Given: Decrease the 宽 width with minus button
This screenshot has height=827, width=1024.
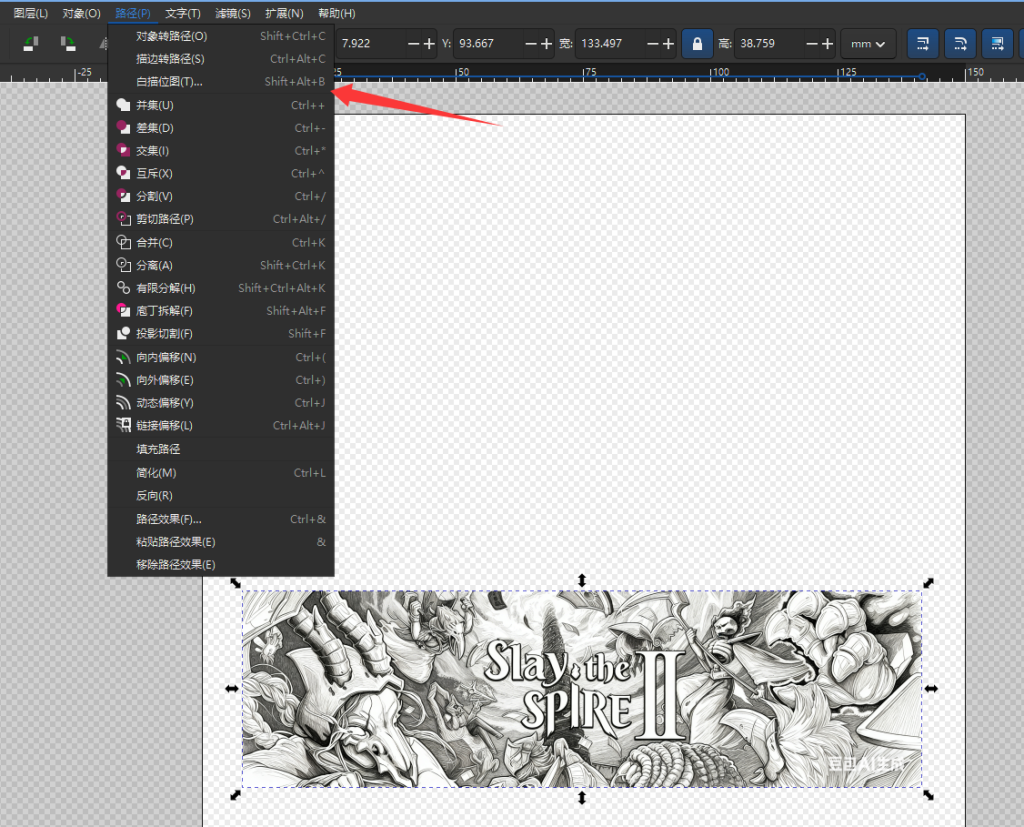Looking at the screenshot, I should tap(653, 44).
